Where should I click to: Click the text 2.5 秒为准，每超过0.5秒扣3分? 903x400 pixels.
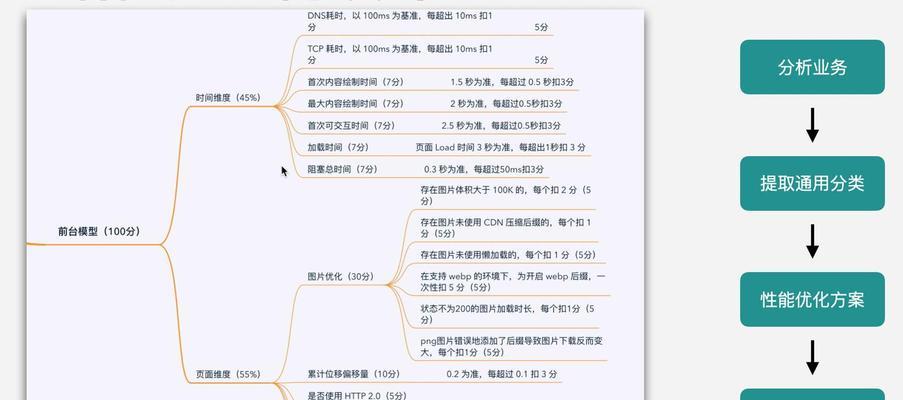tap(502, 125)
